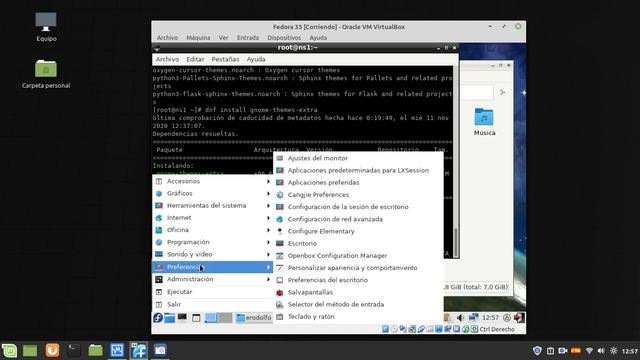Image resolution: width=640 pixels, height=360 pixels.
Task: Click the Teclado y ratón icon
Action: coord(280,317)
